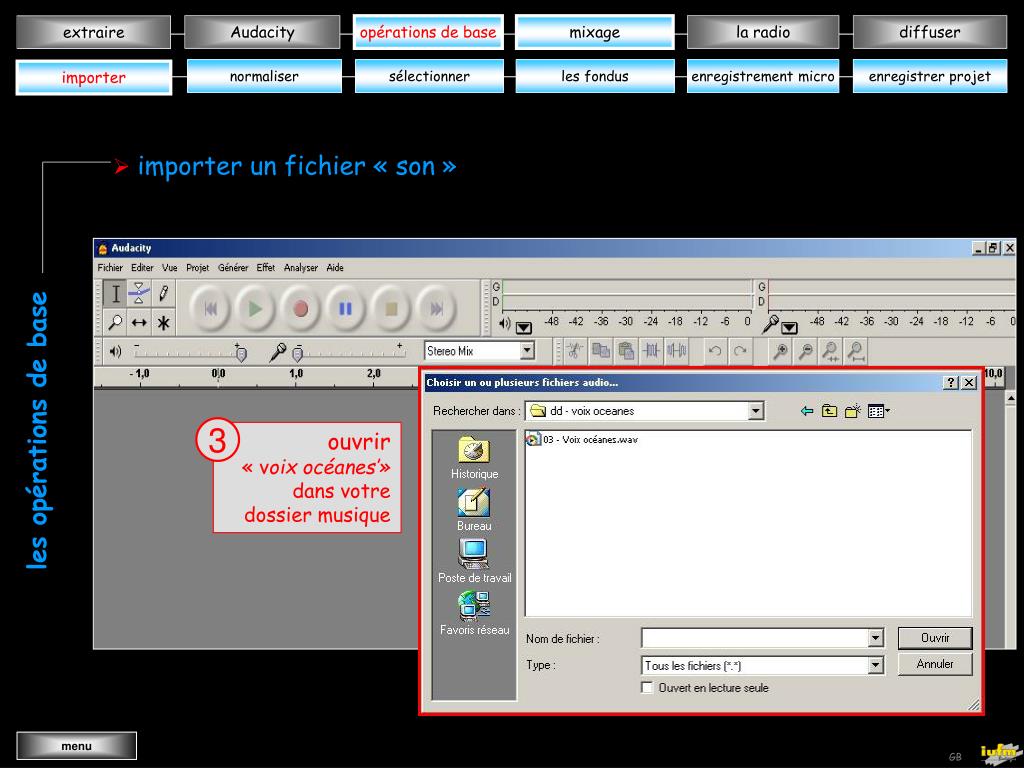Image resolution: width=1024 pixels, height=768 pixels.
Task: Click the Copy icon in edit toolbar
Action: click(x=601, y=351)
